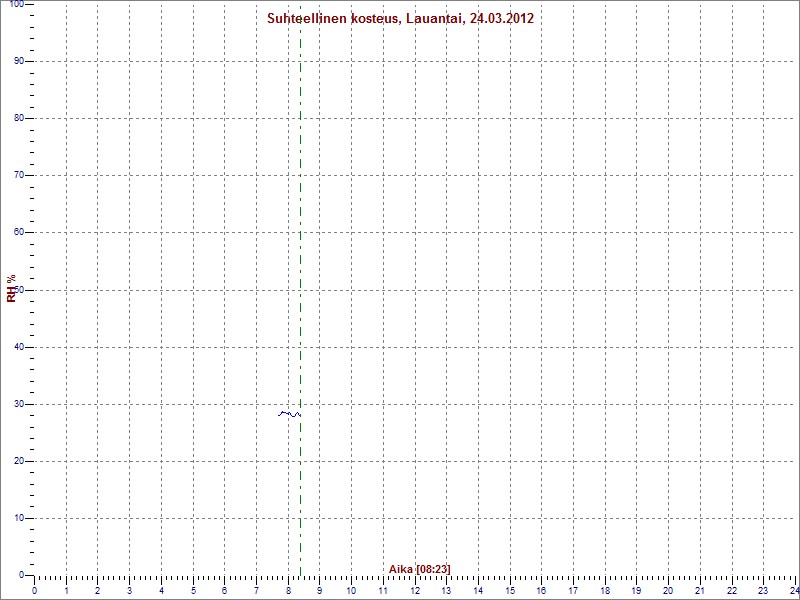Click the x-axis hour label 5
This screenshot has height=600, width=800.
coord(193,591)
